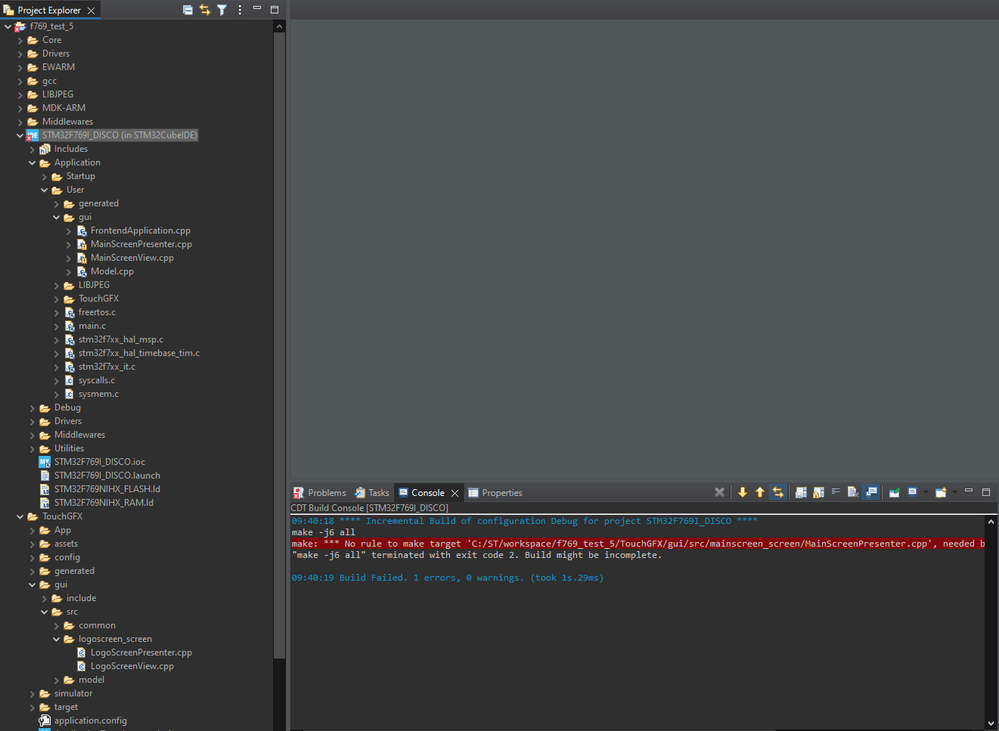Clear the console output
This screenshot has height=731, width=999.
[853, 492]
